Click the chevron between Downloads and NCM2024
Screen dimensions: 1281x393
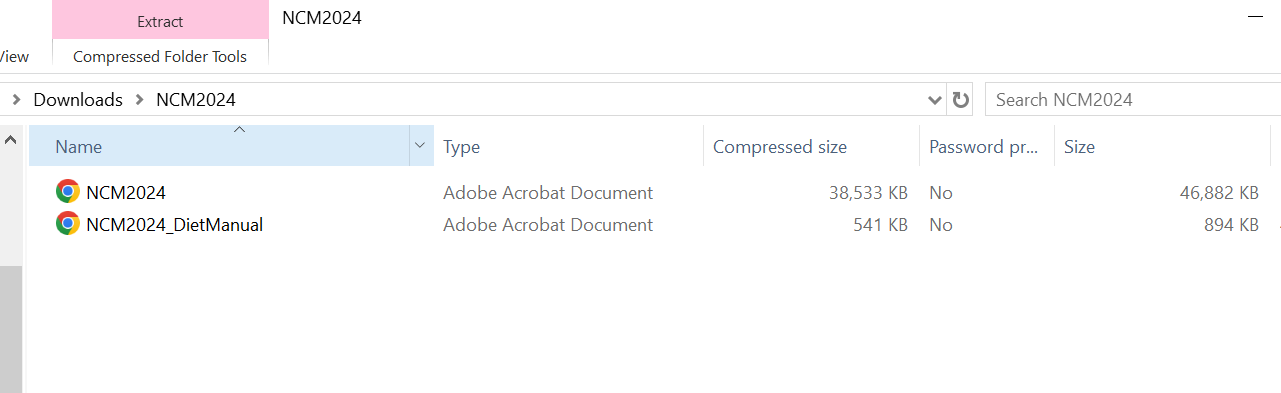point(139,100)
